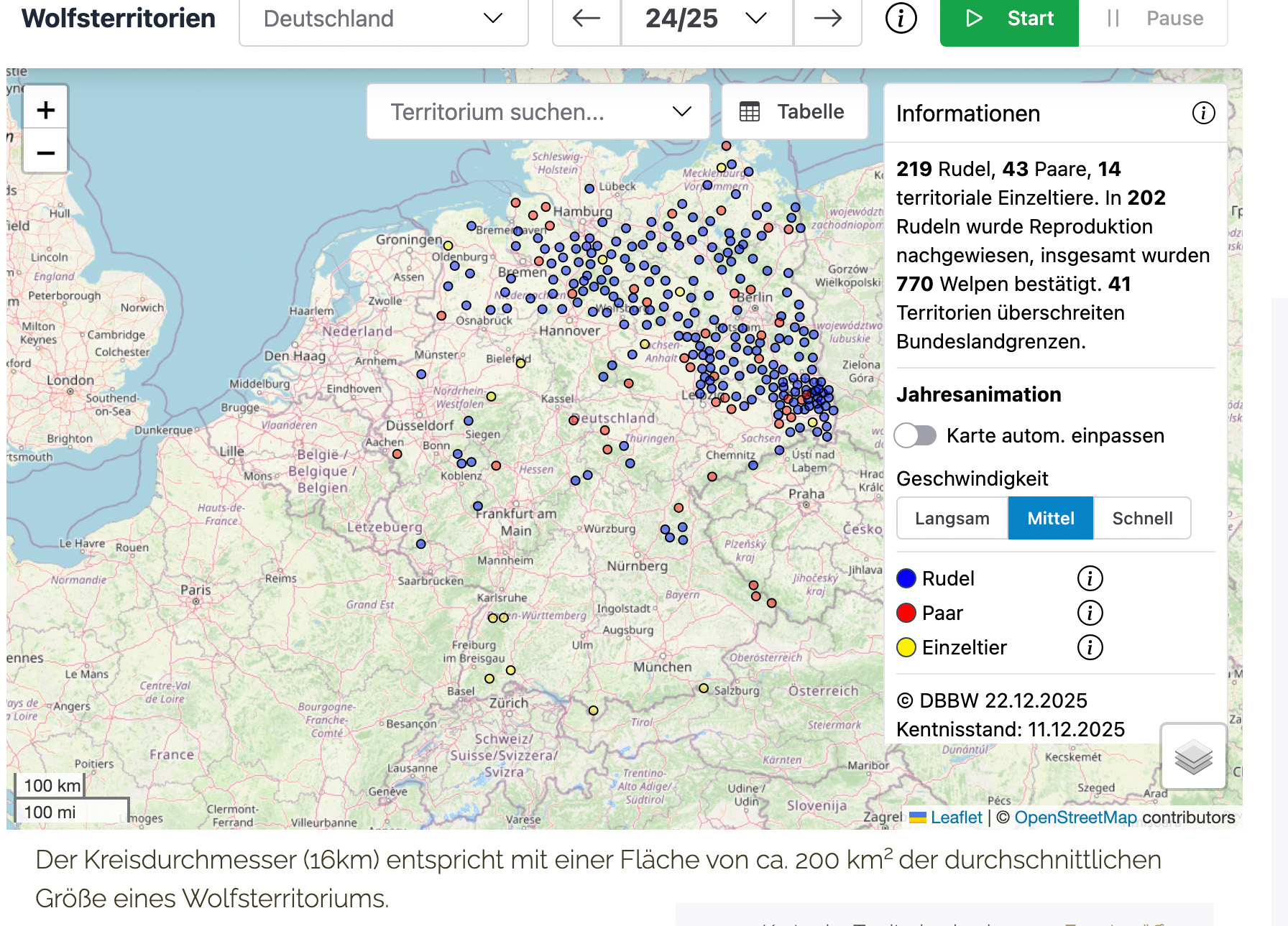Show info about Paar legend entry
Viewport: 1288px width, 926px height.
click(1090, 613)
